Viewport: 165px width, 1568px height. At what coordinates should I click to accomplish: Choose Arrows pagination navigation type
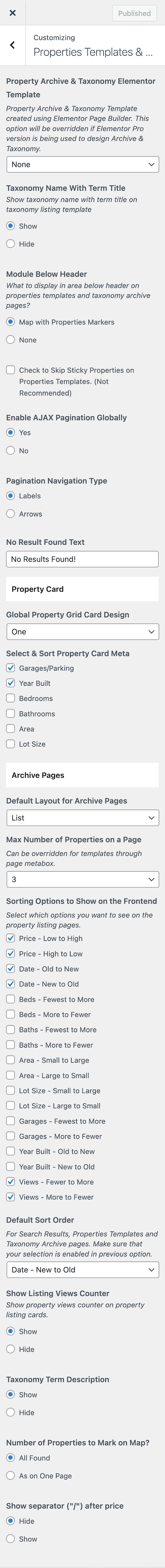point(10,514)
